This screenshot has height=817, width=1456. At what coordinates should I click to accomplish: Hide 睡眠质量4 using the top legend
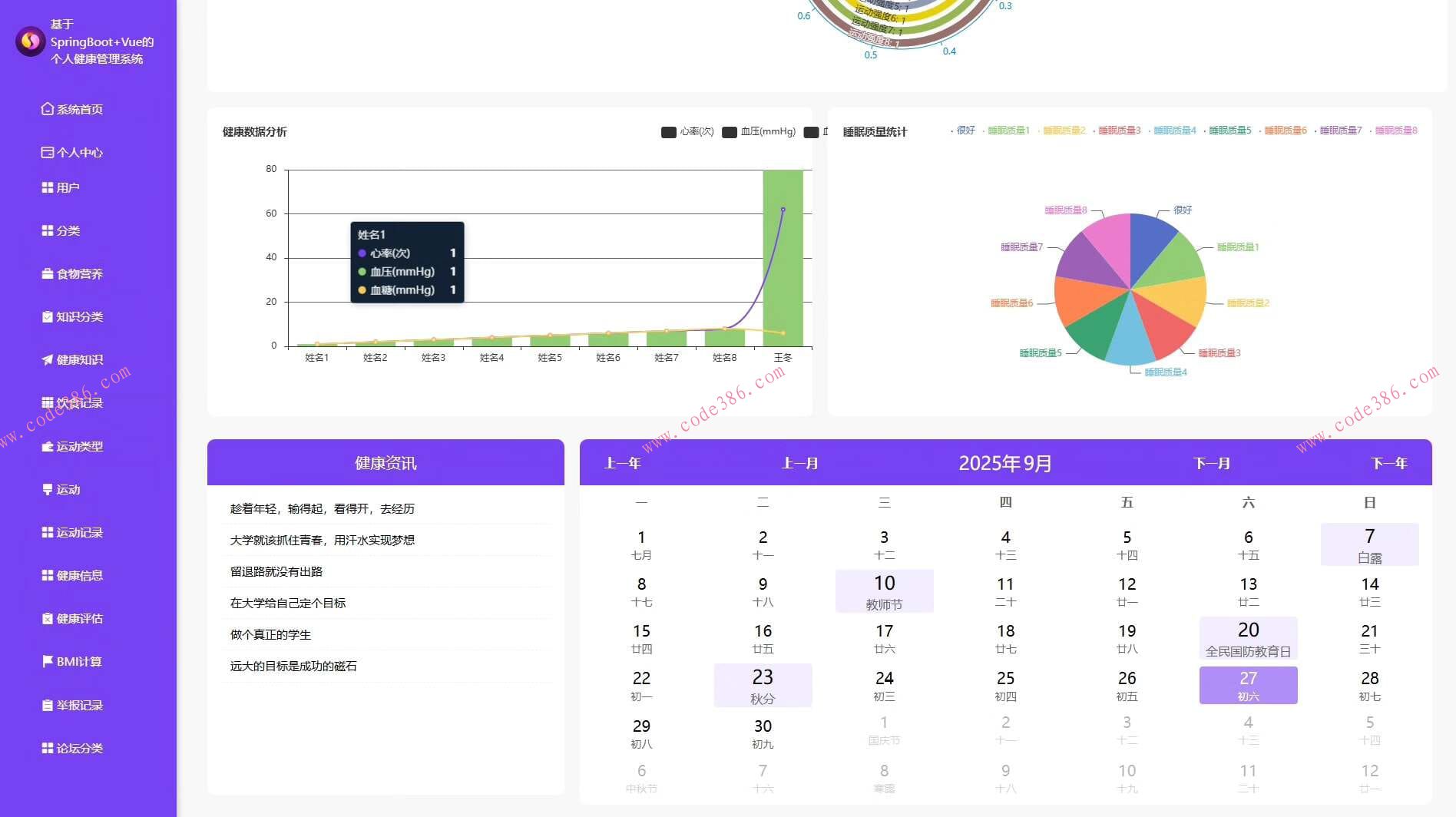point(1172,131)
